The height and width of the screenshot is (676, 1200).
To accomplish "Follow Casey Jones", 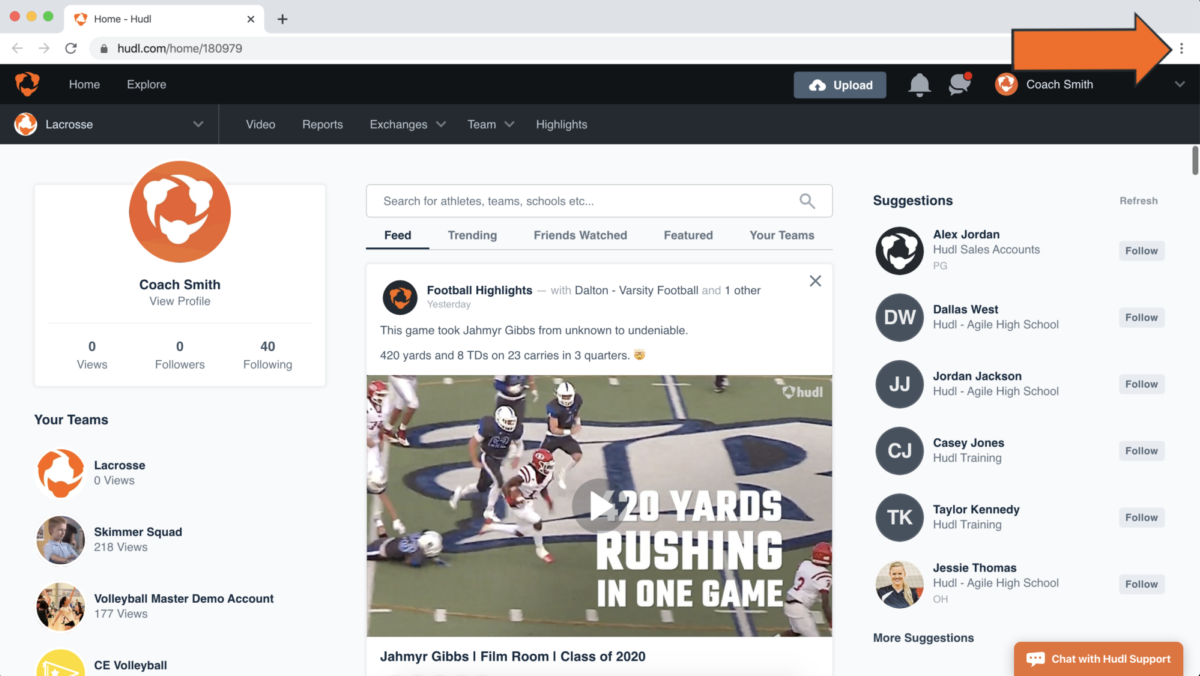I will [x=1141, y=451].
